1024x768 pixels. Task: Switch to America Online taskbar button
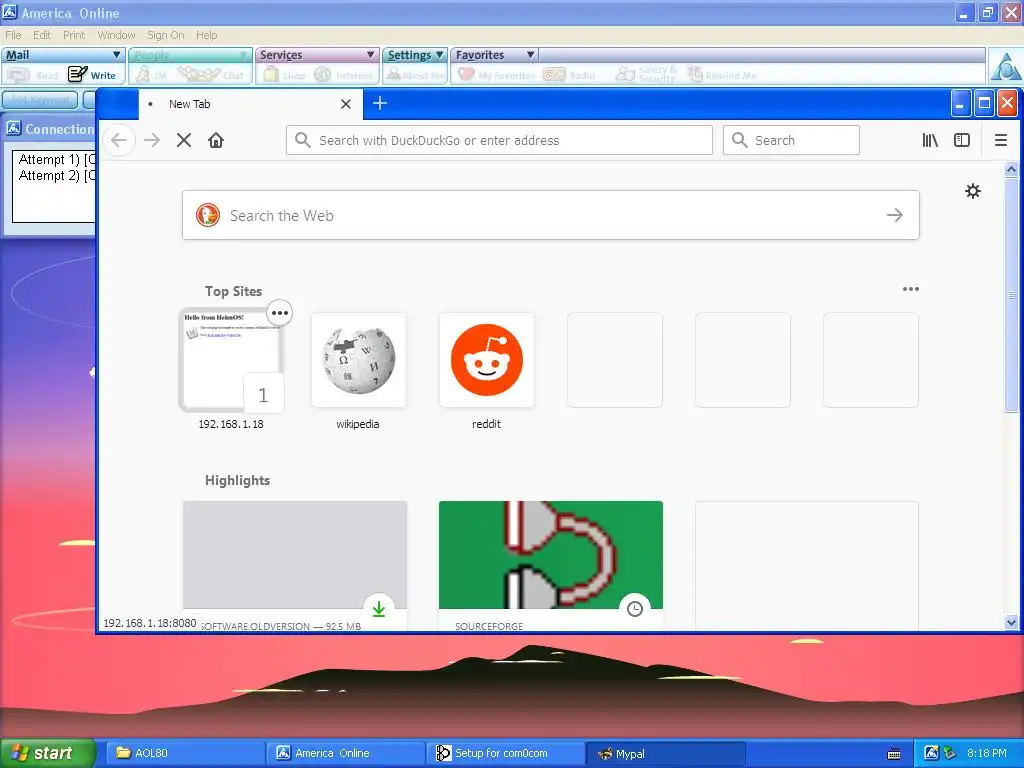pos(345,753)
